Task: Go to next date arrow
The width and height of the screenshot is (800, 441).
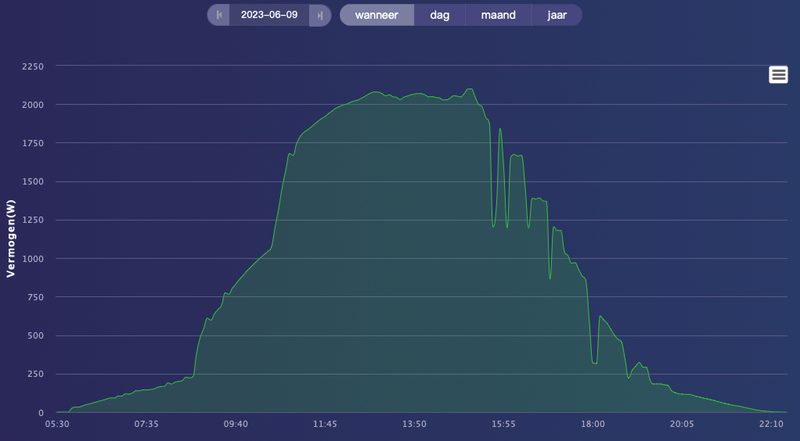Action: (x=320, y=15)
